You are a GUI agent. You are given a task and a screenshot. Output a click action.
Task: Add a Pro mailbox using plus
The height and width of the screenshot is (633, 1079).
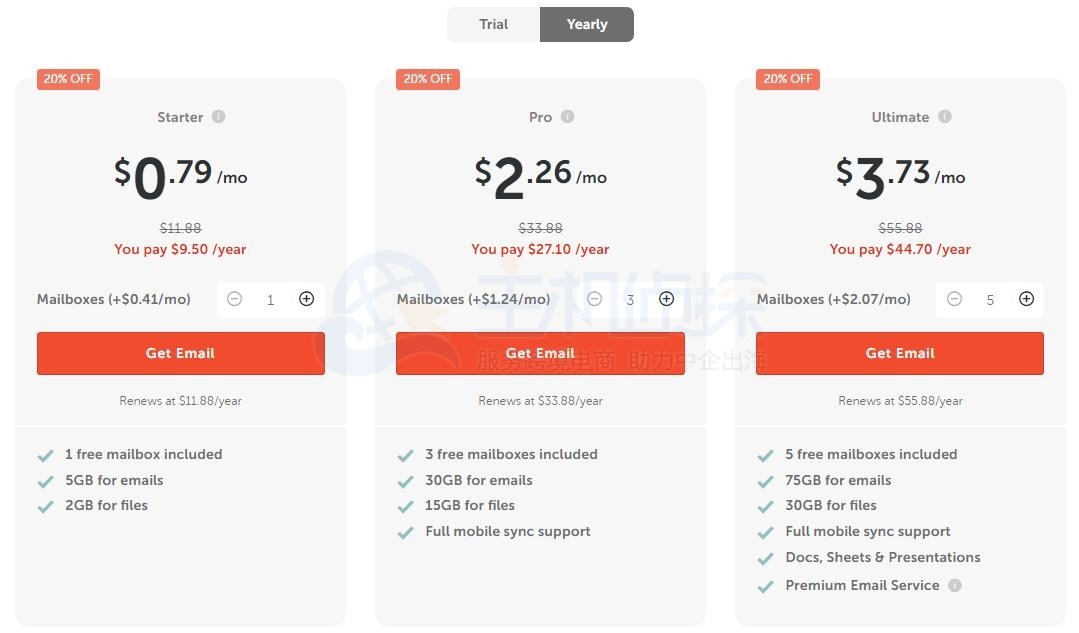pos(666,299)
